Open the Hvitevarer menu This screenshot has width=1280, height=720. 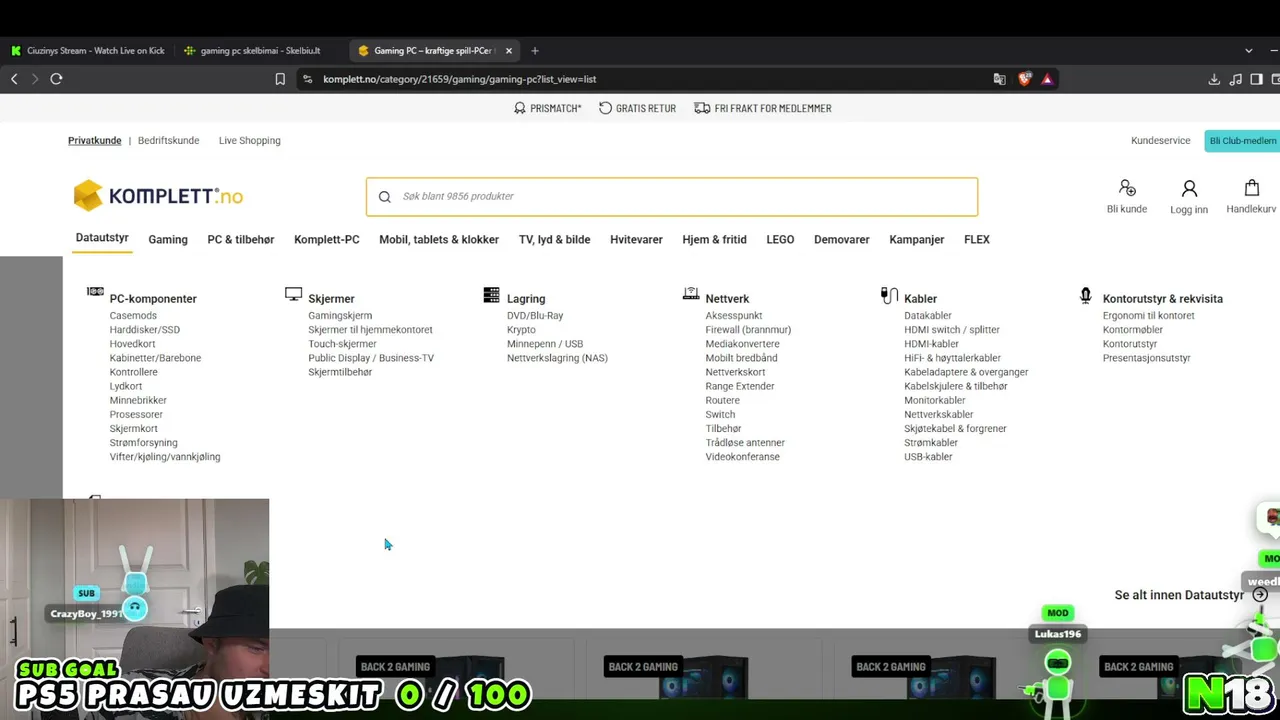coord(637,240)
